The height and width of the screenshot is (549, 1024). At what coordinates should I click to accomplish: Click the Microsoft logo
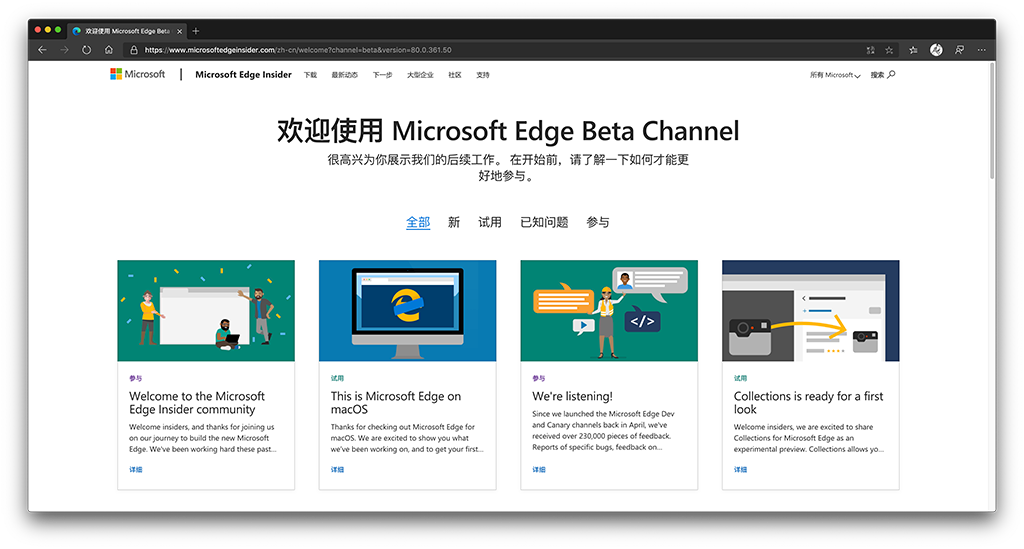coord(138,74)
